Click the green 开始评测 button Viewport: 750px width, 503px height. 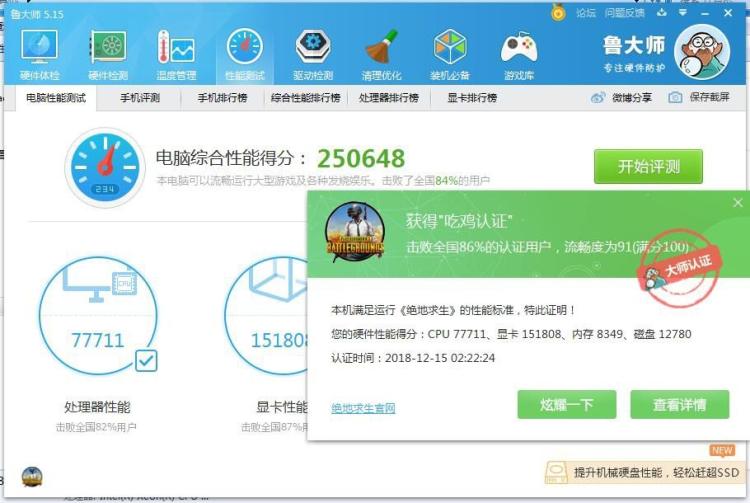[x=648, y=166]
